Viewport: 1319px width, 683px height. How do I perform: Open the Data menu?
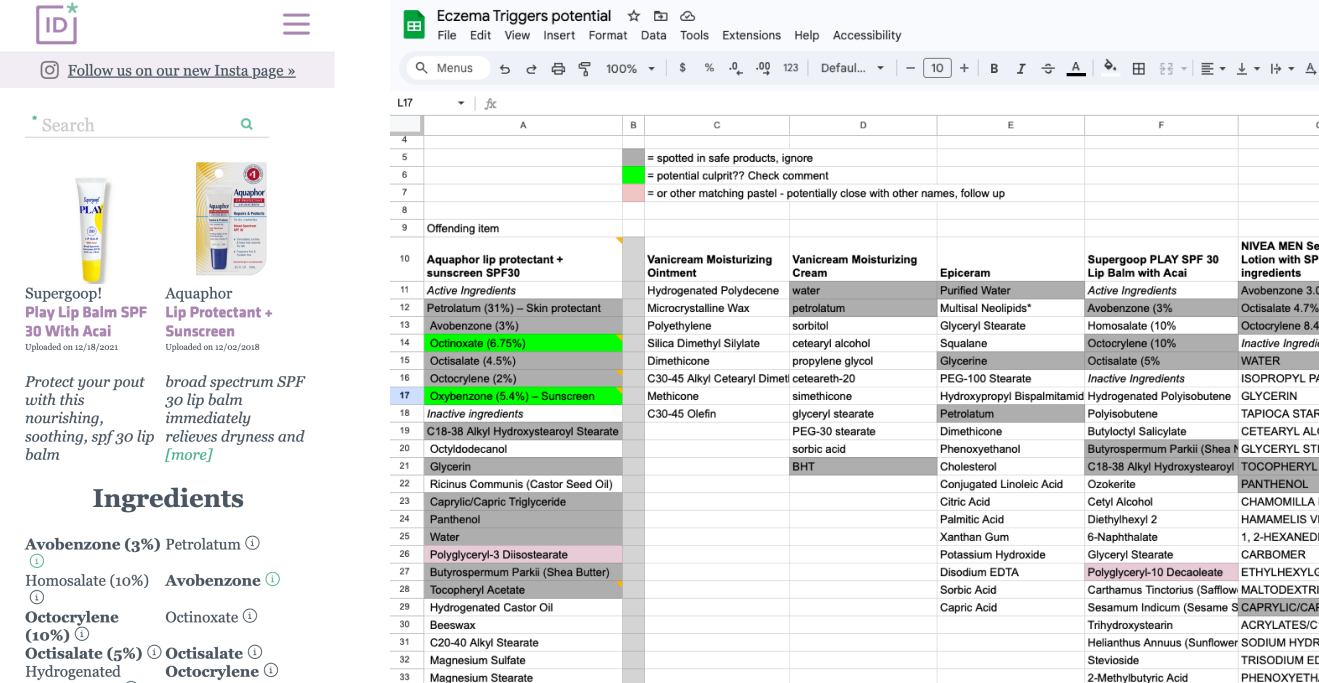coord(654,35)
